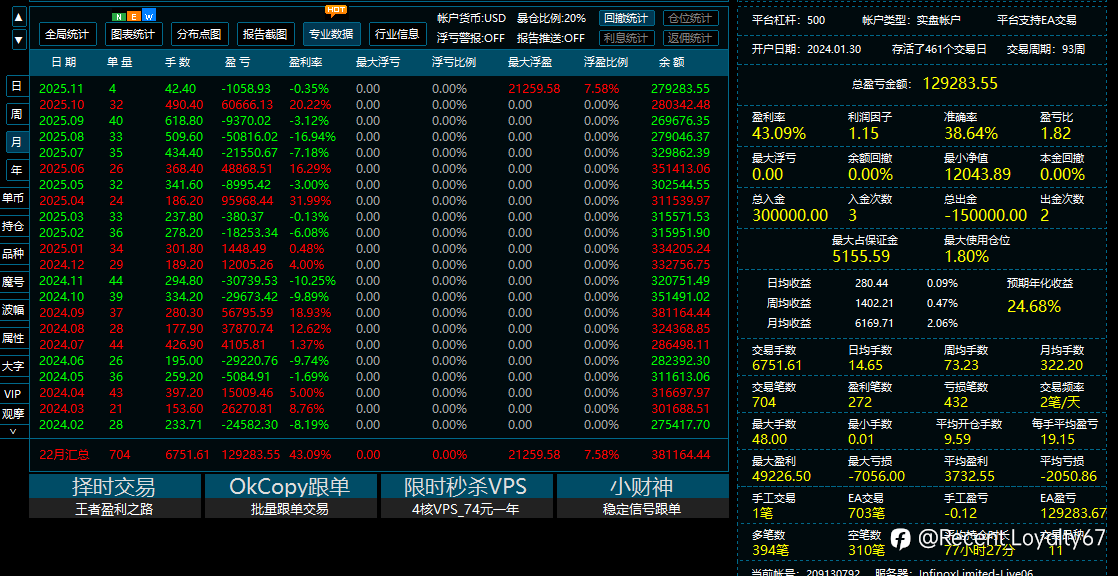Click the 平台杠杆: 500 text
The image size is (1118, 576).
[x=789, y=21]
